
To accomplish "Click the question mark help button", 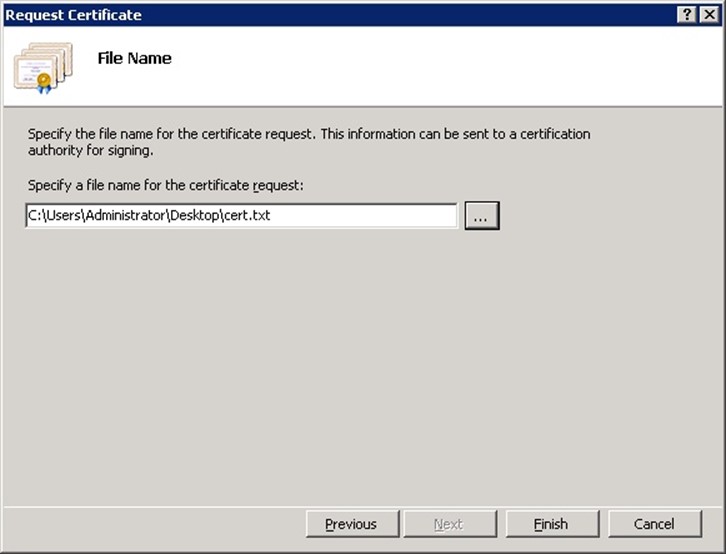I will pyautogui.click(x=687, y=14).
